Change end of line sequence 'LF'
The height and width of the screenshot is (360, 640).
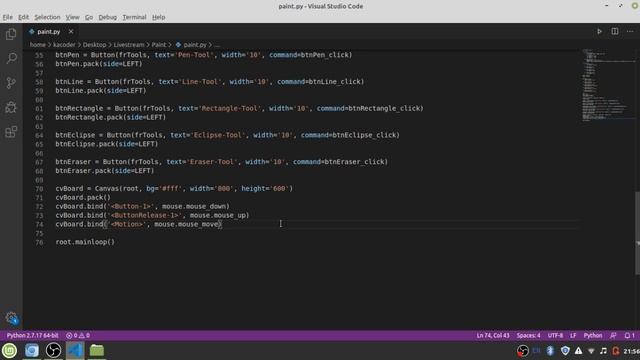(x=573, y=336)
